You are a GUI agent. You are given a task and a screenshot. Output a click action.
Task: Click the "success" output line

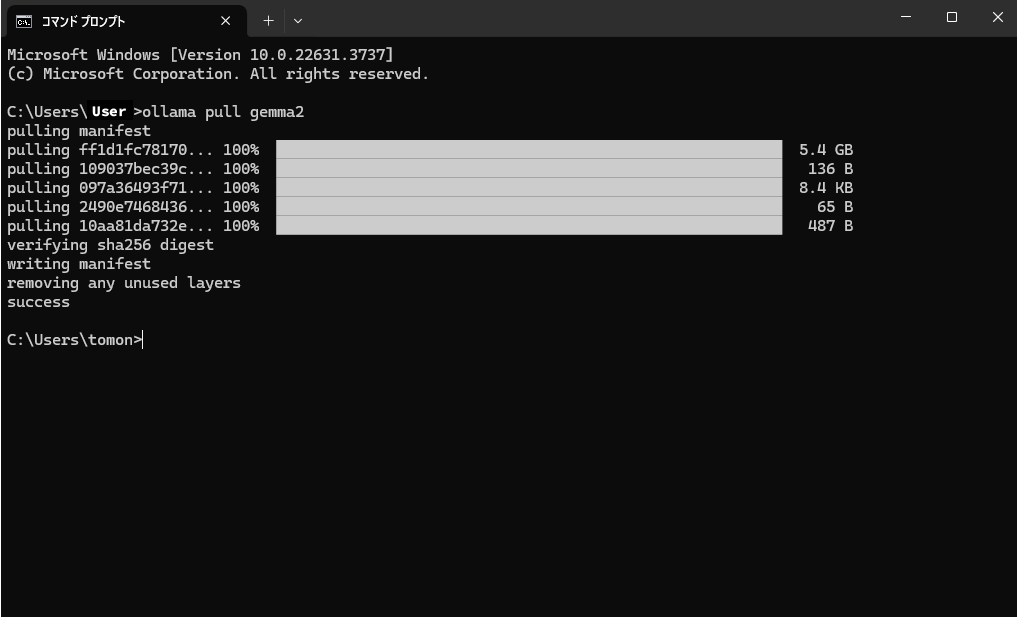pos(38,302)
